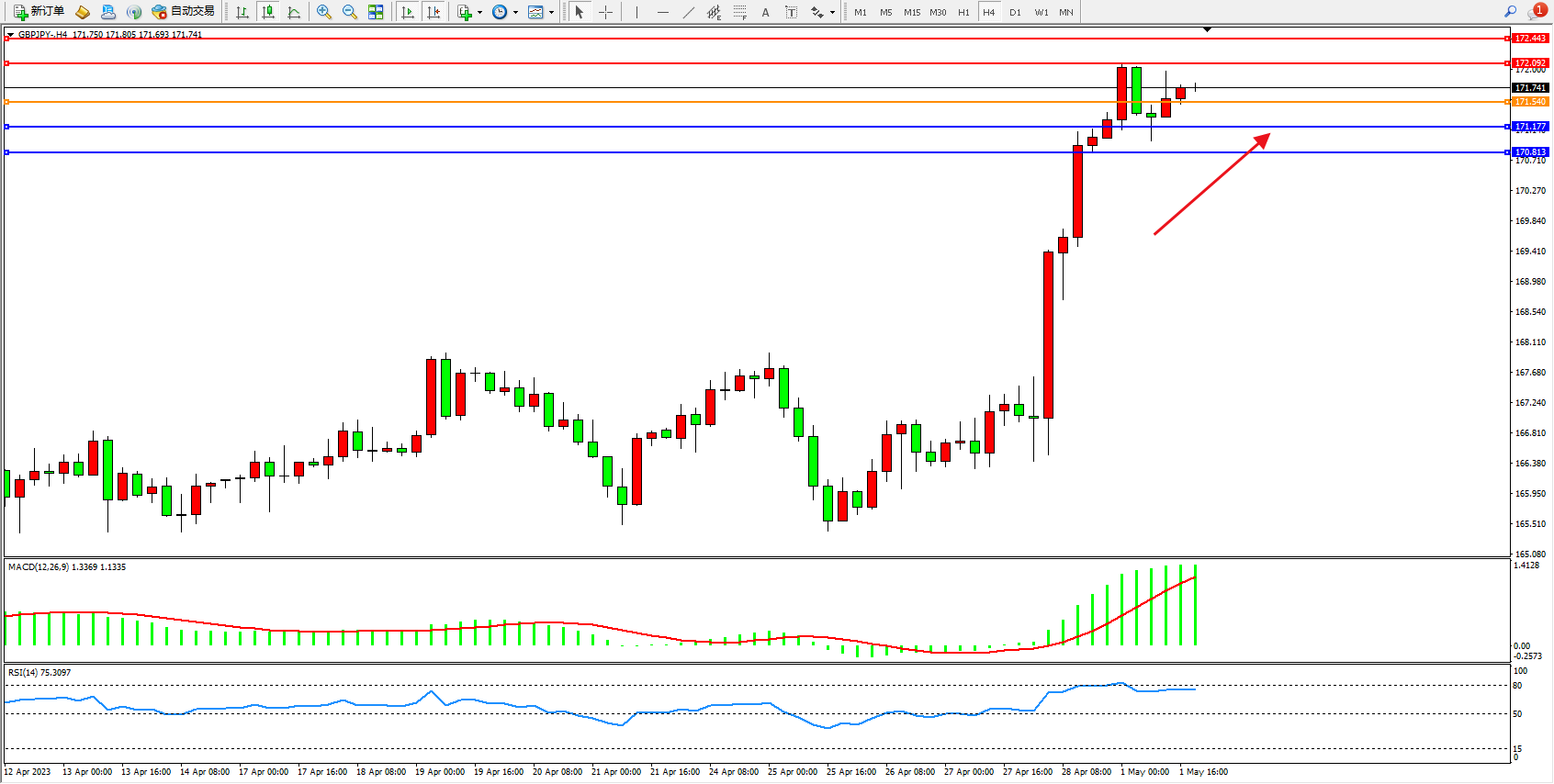Expand the arrows objects dropdown
Image resolution: width=1554 pixels, height=784 pixels.
(x=832, y=13)
